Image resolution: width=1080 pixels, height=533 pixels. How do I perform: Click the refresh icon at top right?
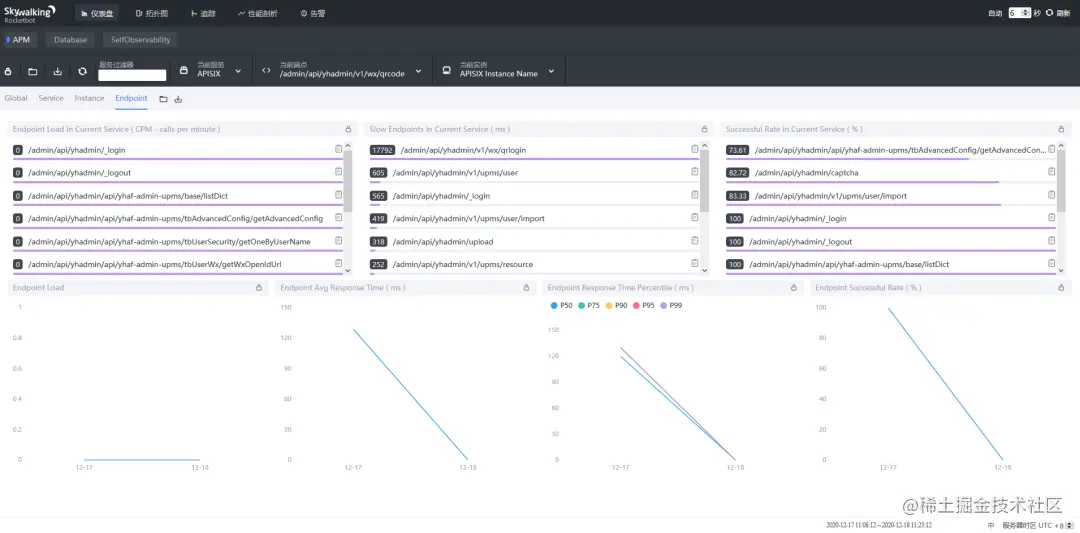pos(1049,13)
